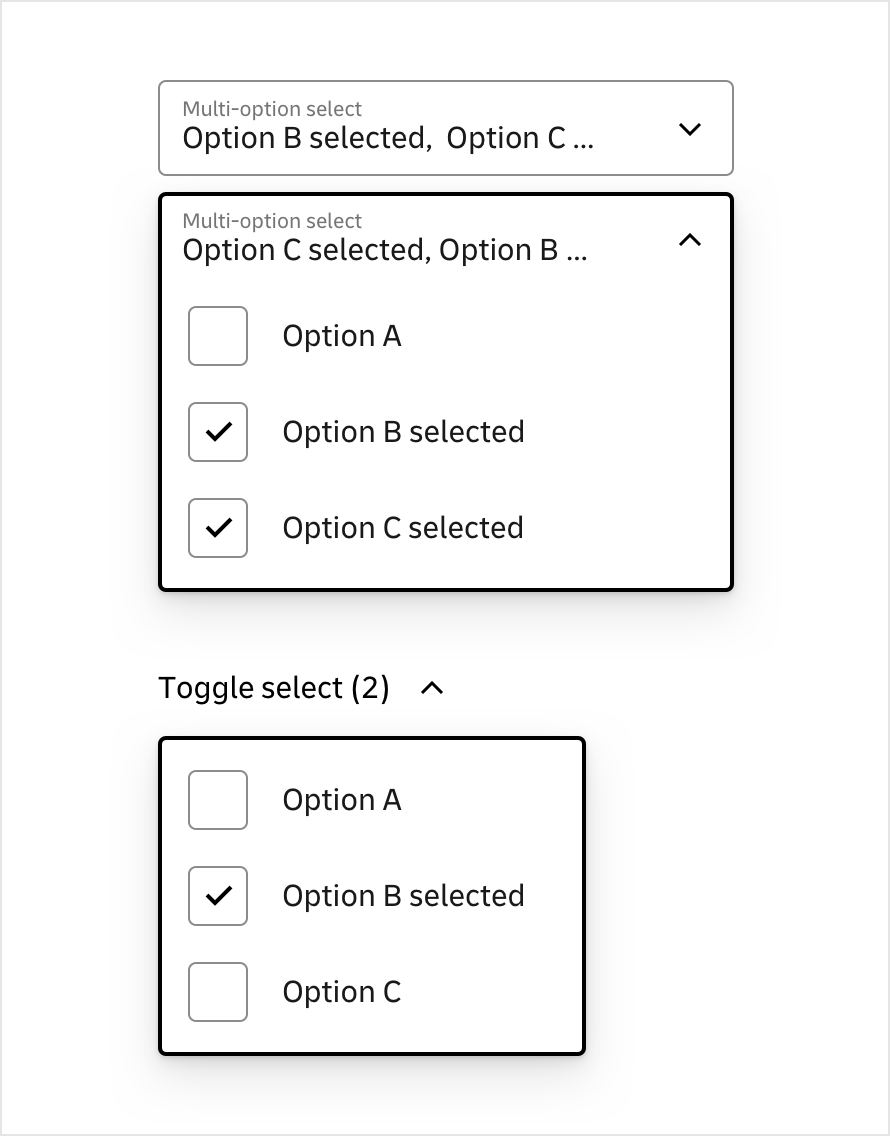The height and width of the screenshot is (1136, 890).
Task: Click the Multi-option select caption of the collapsed field
Action: point(272,109)
